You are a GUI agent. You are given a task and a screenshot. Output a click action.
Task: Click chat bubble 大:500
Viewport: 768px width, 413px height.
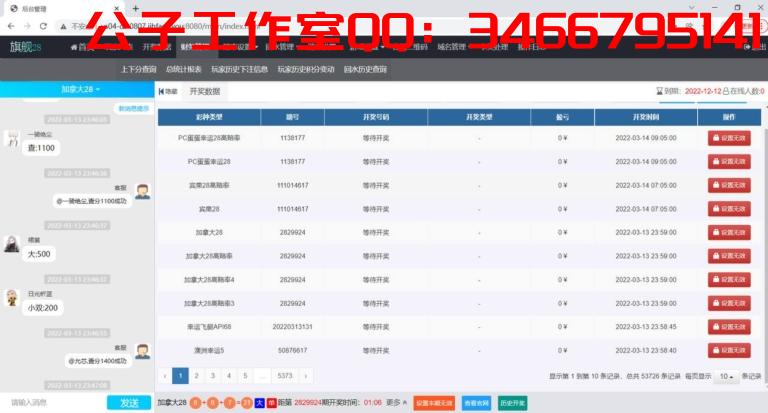39,254
